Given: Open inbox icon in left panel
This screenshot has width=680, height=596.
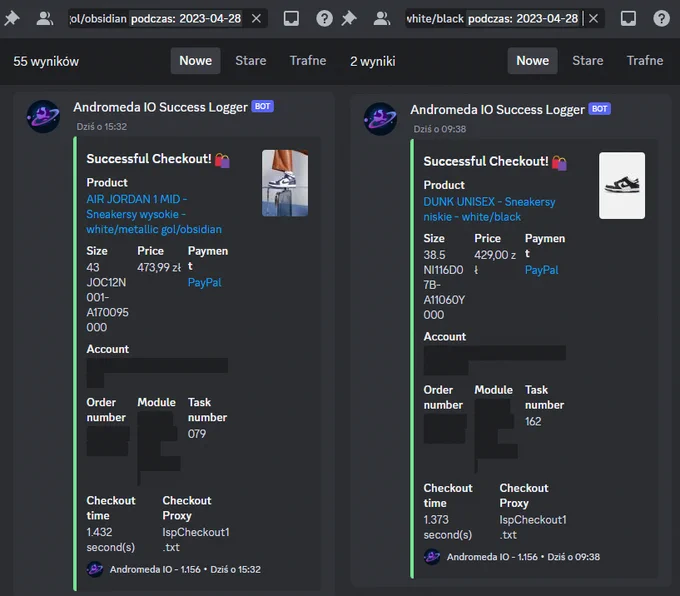Looking at the screenshot, I should 291,18.
